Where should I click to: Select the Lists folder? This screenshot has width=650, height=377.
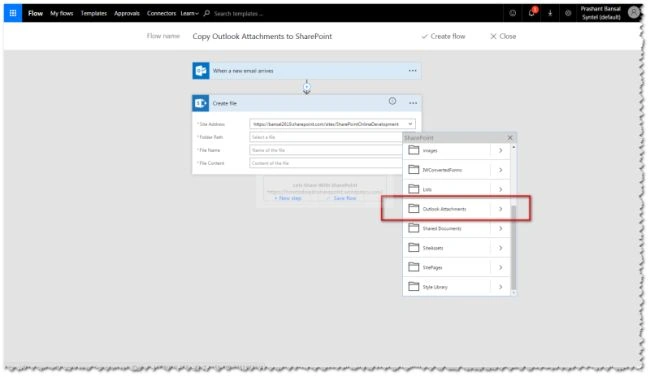pyautogui.click(x=446, y=190)
